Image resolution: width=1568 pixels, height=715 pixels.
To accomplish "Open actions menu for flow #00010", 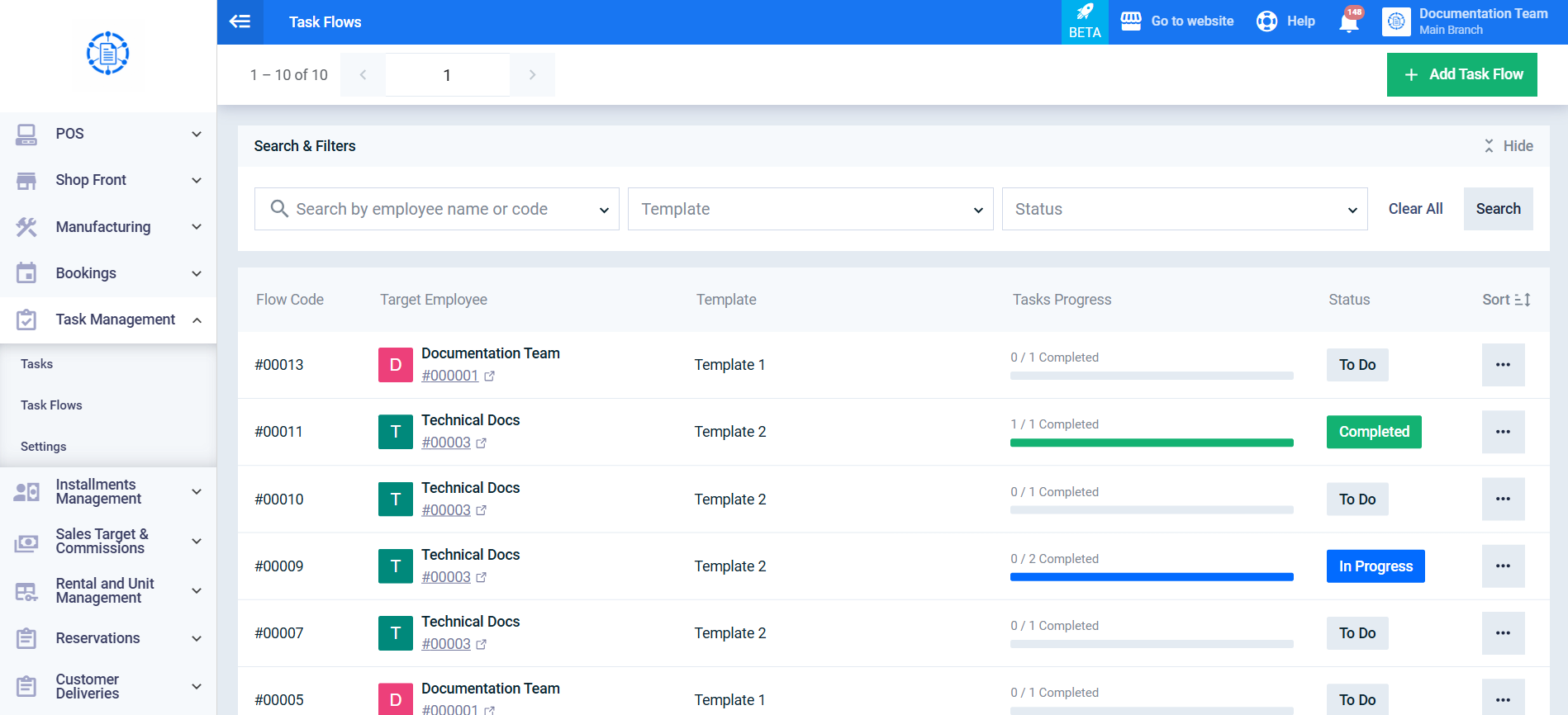I will pyautogui.click(x=1504, y=499).
